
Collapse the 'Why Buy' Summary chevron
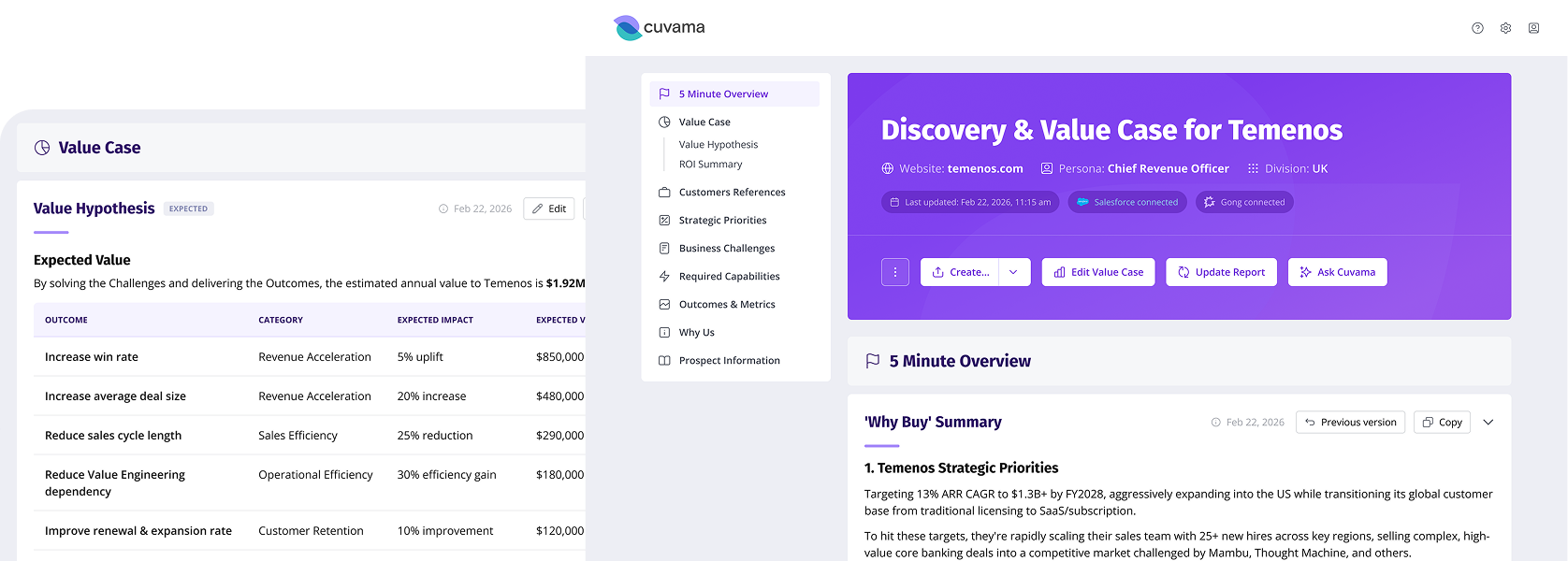tap(1488, 422)
